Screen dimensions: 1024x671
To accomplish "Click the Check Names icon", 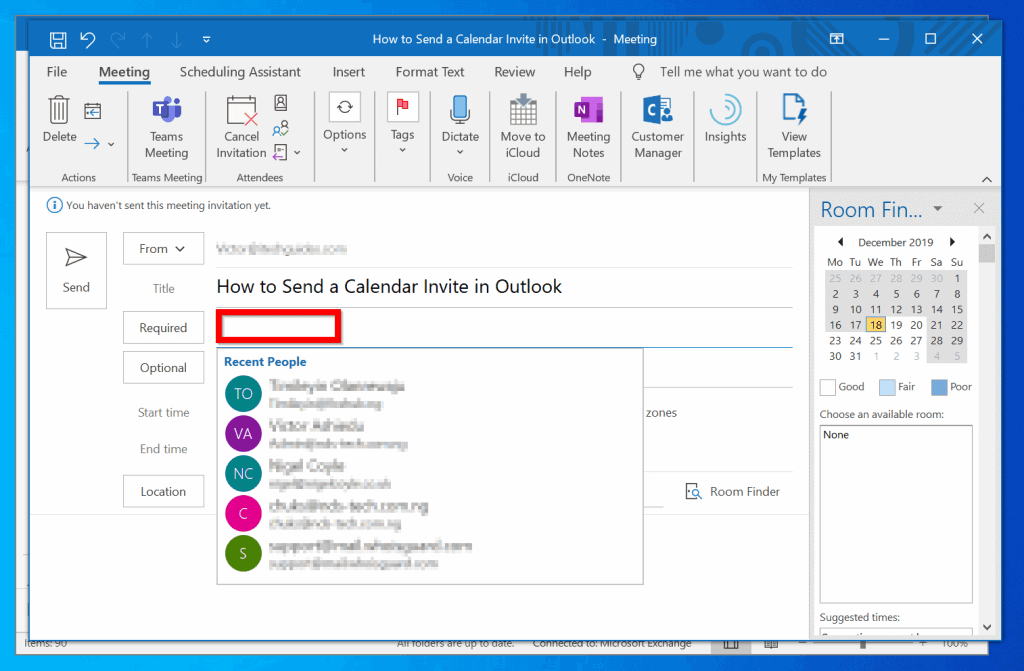I will [x=281, y=127].
